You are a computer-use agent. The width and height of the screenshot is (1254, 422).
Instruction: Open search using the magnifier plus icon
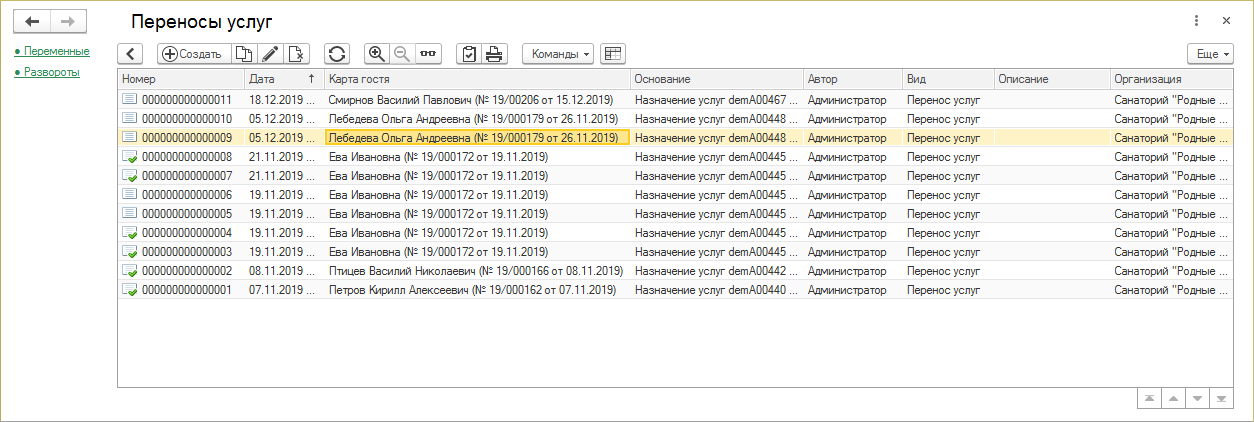click(x=378, y=54)
